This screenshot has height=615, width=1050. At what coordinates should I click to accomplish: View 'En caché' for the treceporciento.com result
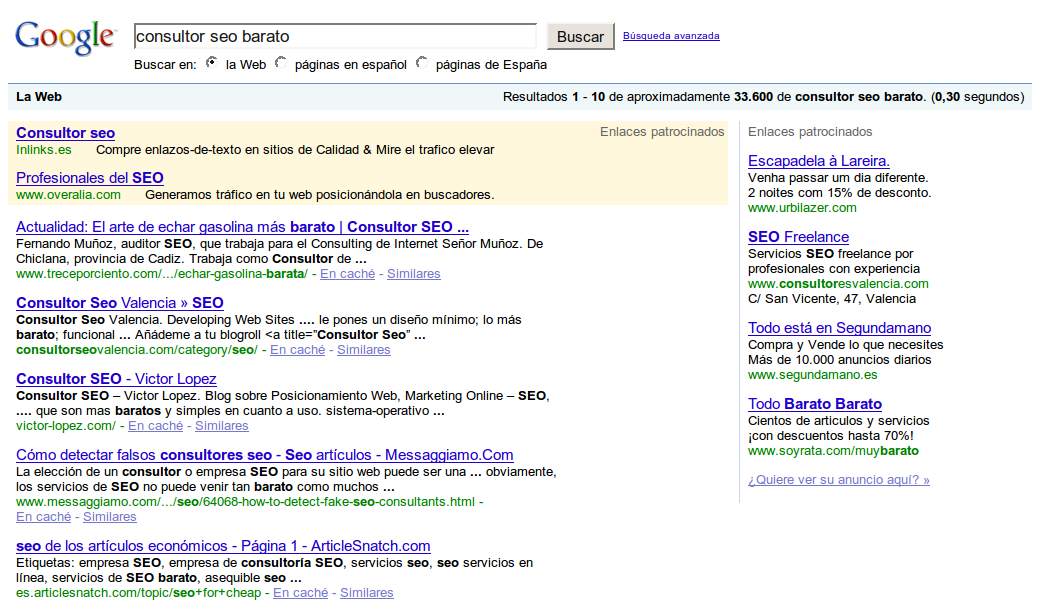coord(347,274)
